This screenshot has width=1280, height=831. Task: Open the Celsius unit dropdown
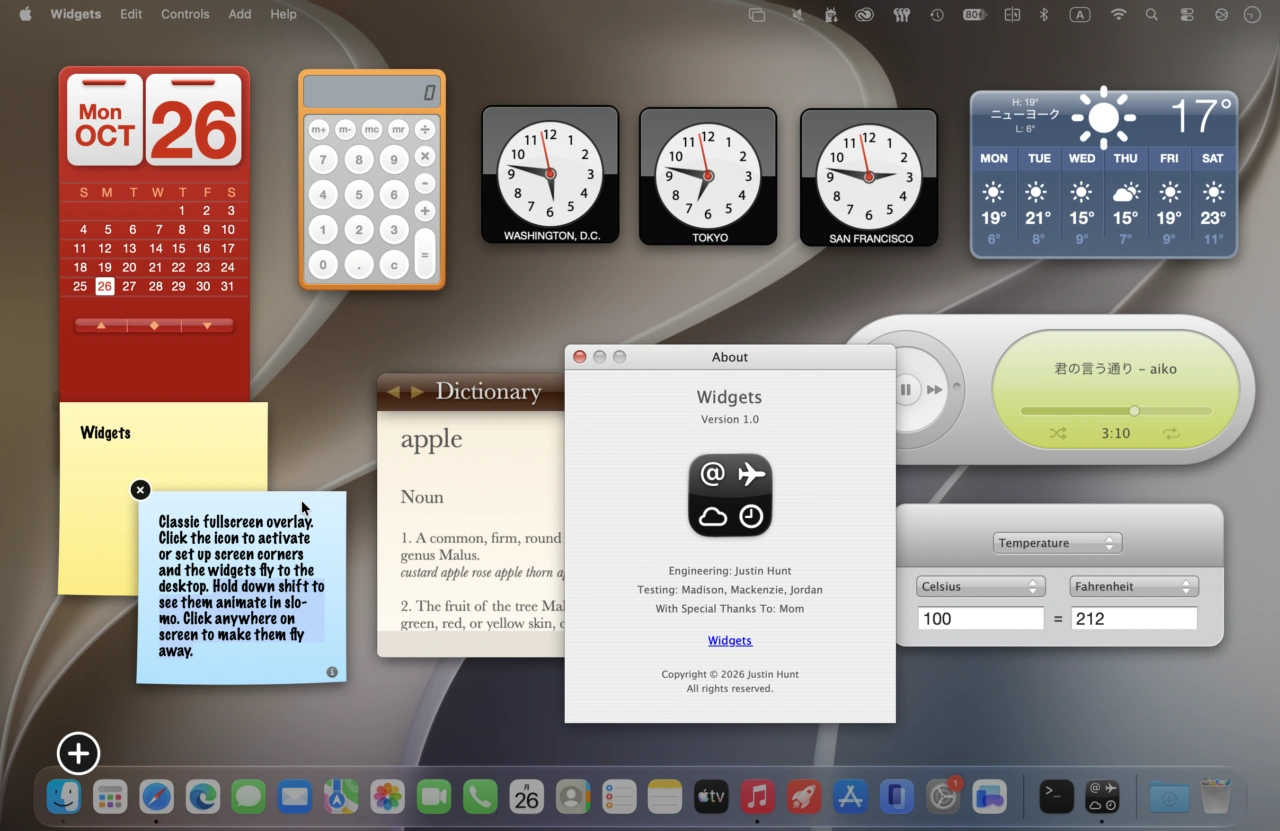pyautogui.click(x=981, y=587)
